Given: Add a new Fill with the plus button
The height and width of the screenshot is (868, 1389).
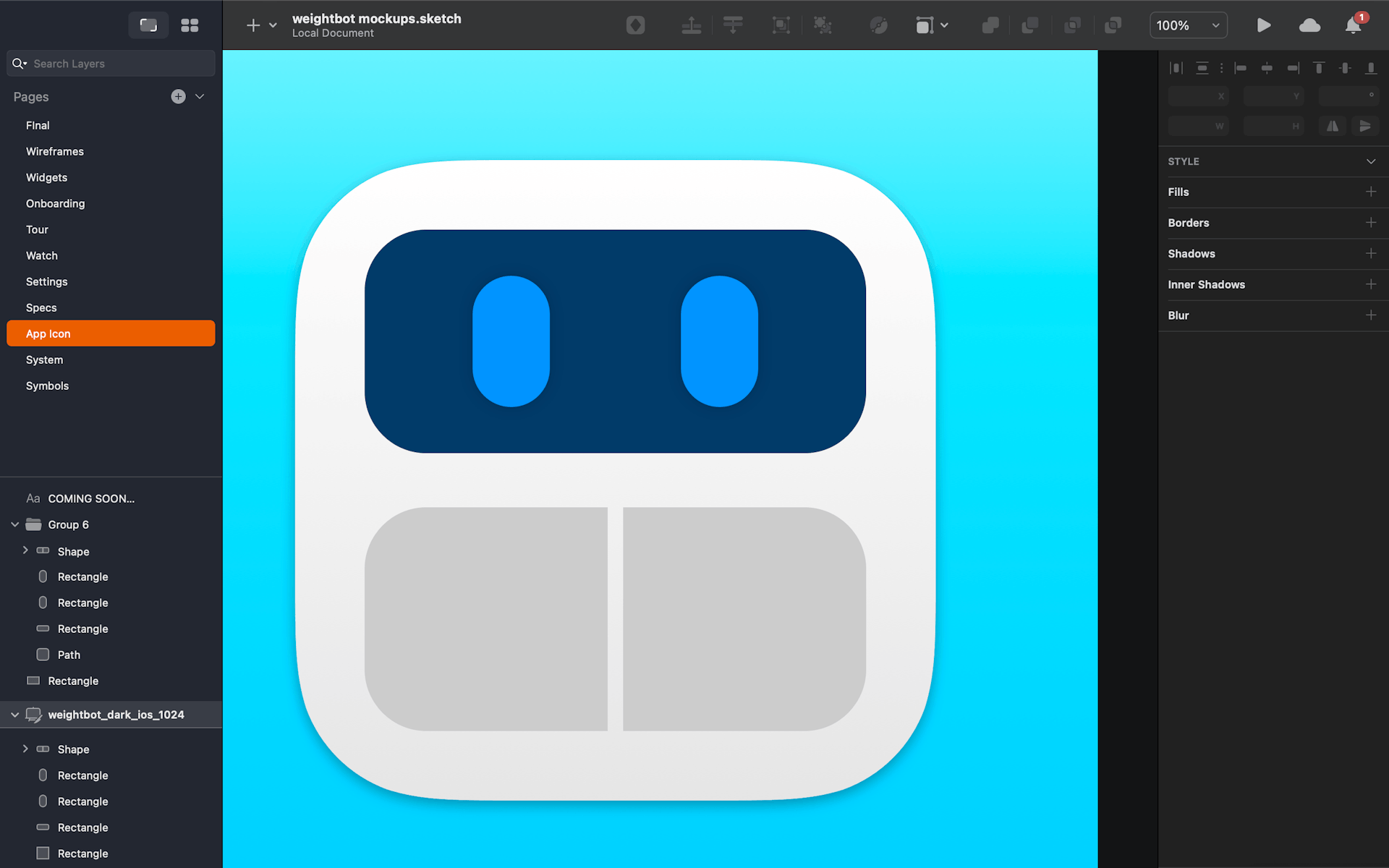Looking at the screenshot, I should pyautogui.click(x=1372, y=192).
